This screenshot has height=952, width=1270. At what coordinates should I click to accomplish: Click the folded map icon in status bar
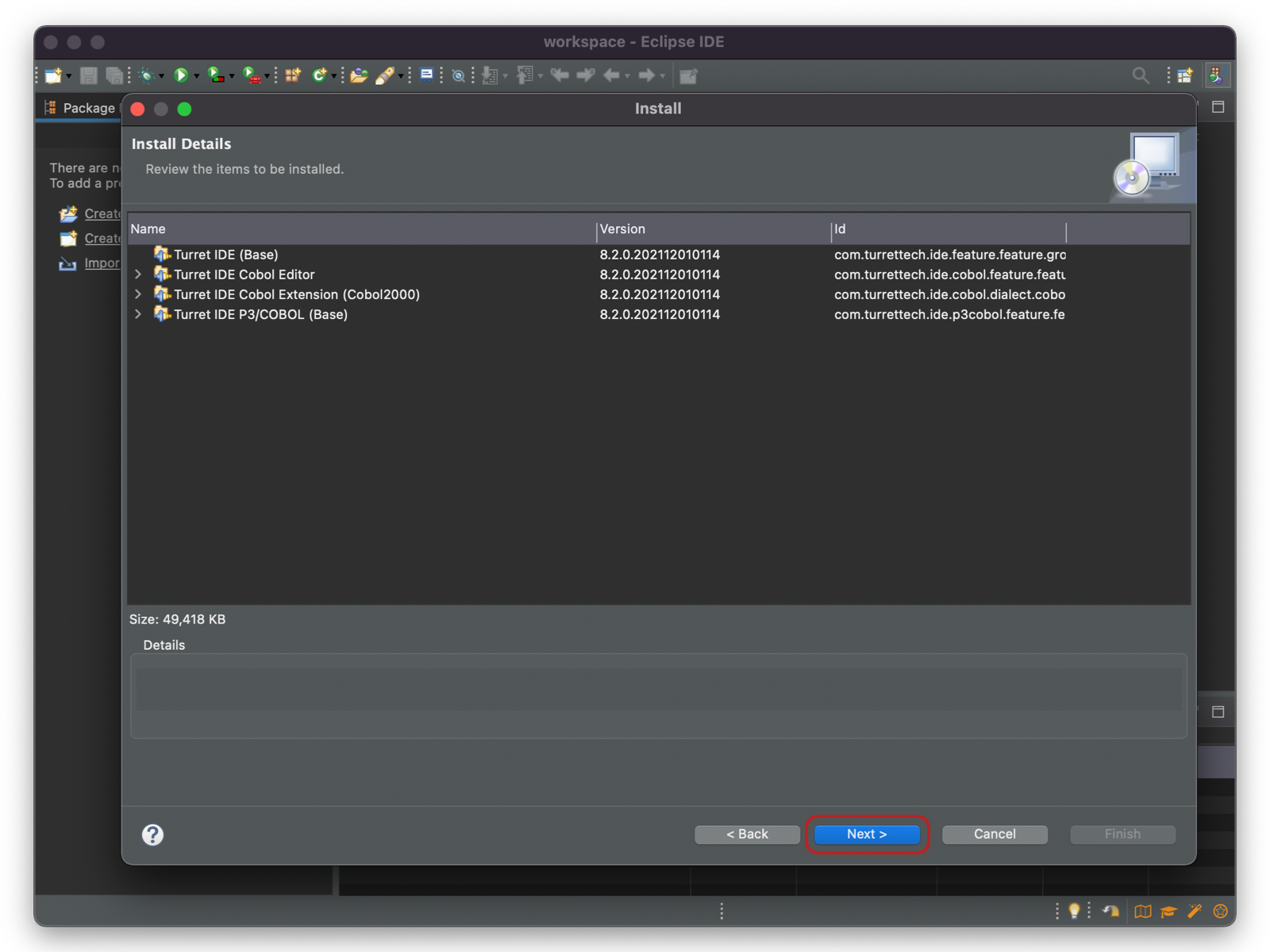coord(1142,911)
